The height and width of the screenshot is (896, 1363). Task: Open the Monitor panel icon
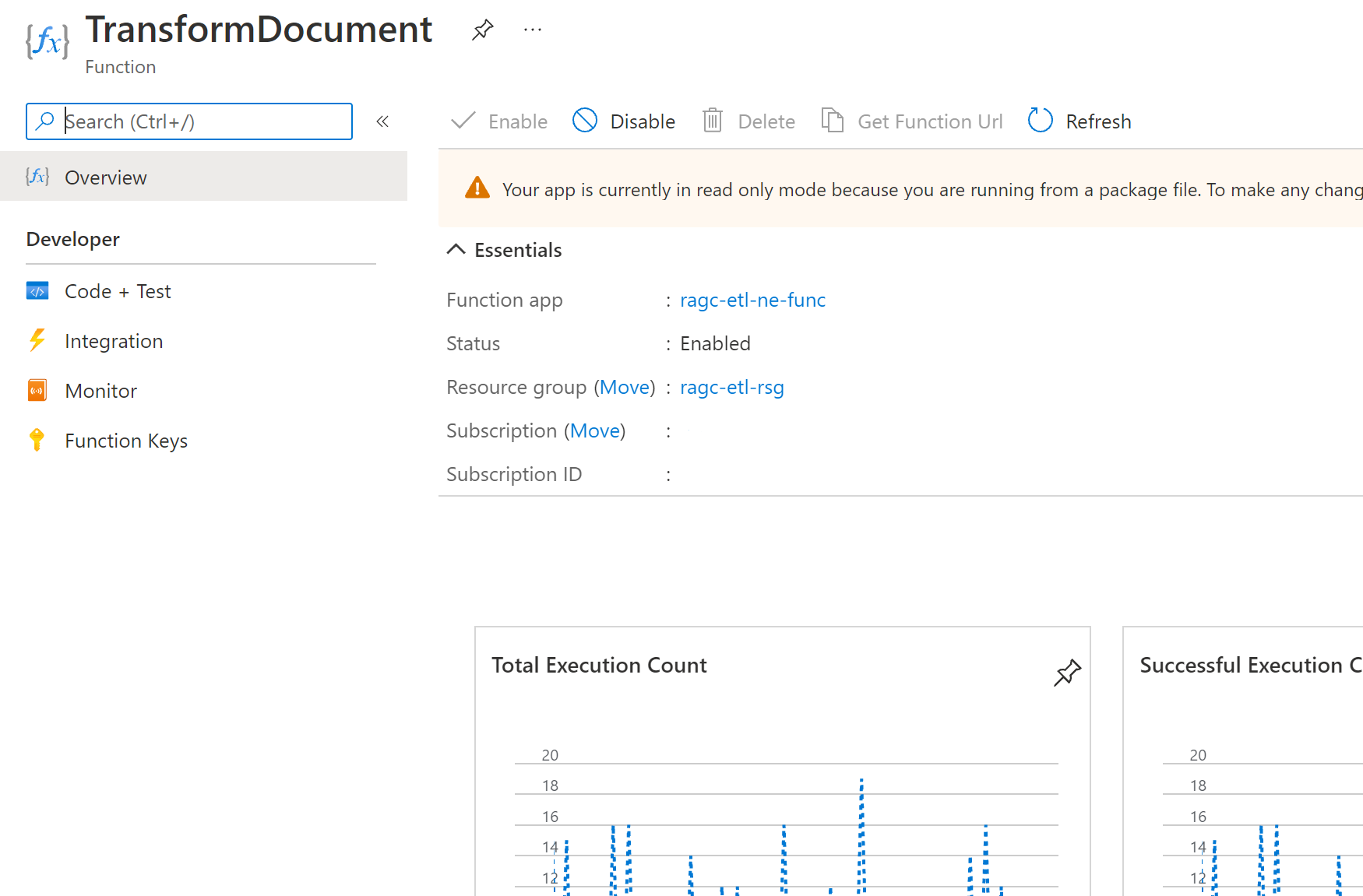(x=37, y=390)
